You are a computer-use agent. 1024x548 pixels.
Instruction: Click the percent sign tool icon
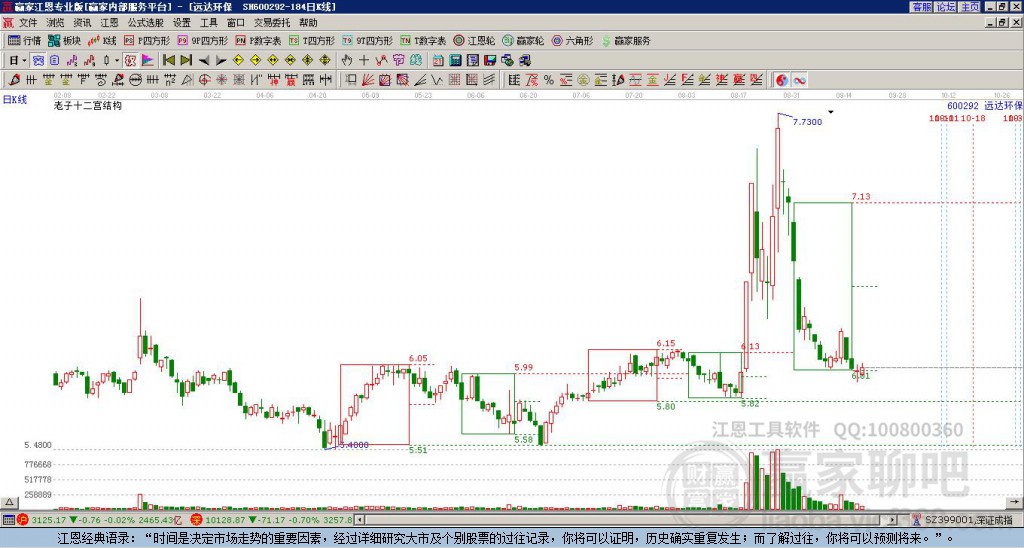[x=549, y=80]
